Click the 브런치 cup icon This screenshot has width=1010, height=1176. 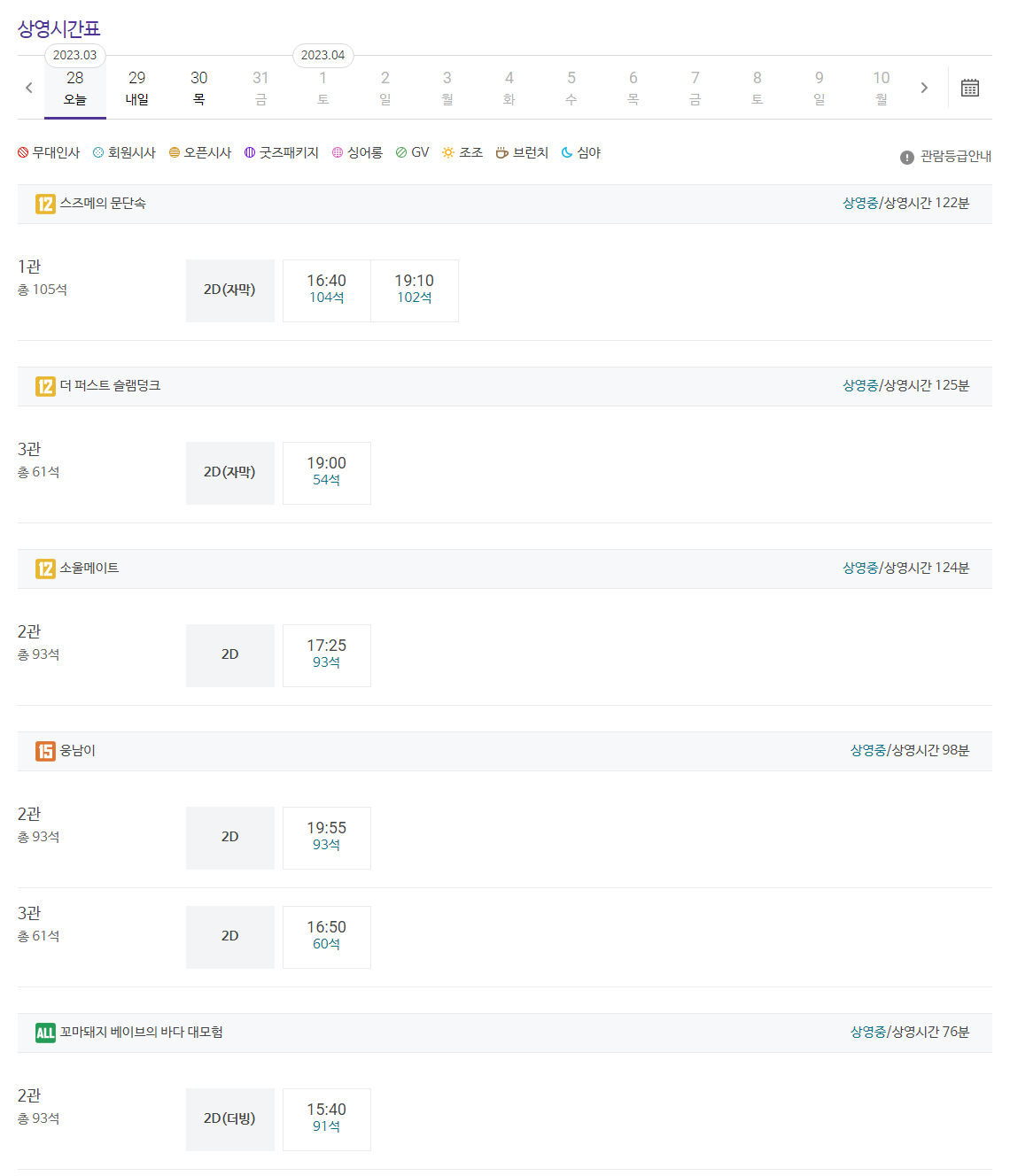(x=501, y=152)
